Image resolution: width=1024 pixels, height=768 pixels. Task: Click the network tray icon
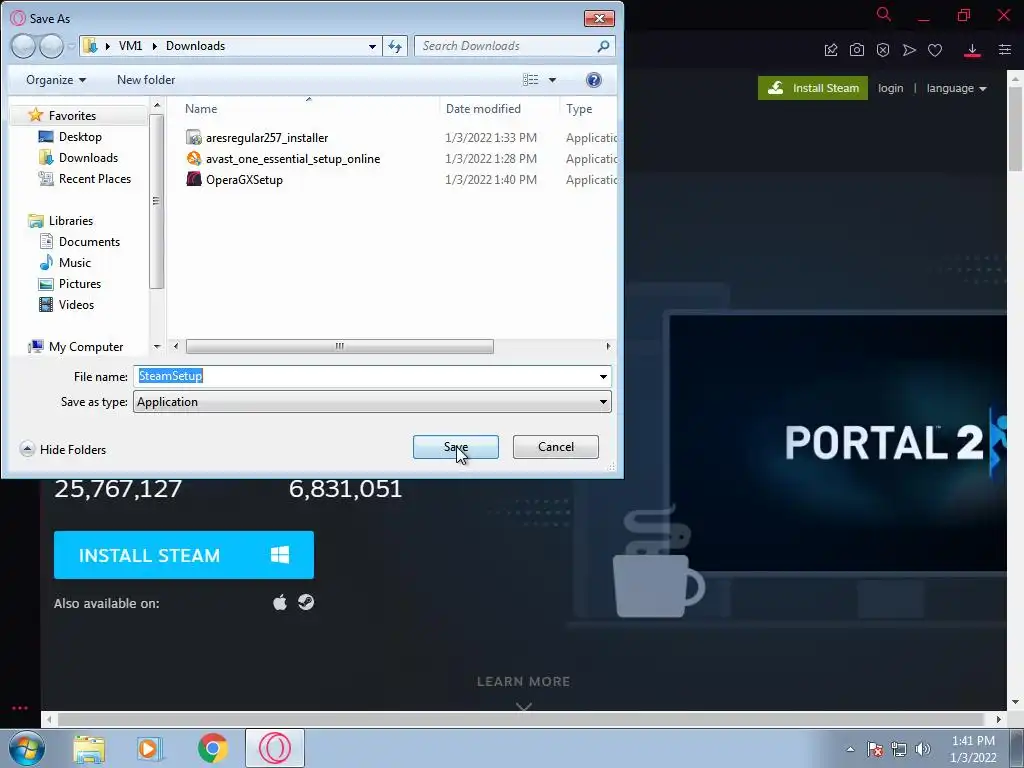pos(899,749)
